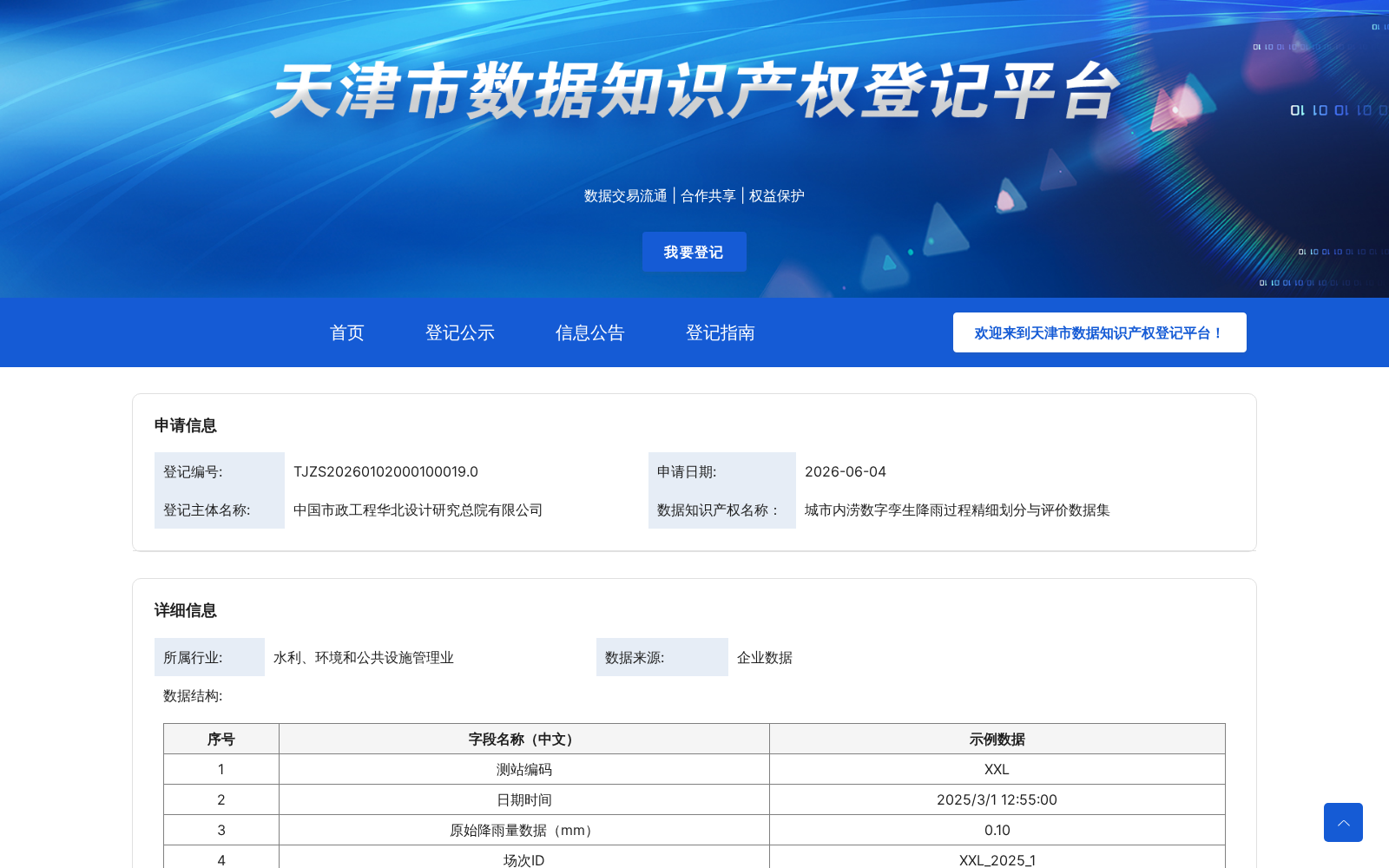Open the 登记公示 navigation item
This screenshot has height=868, width=1389.
460,332
